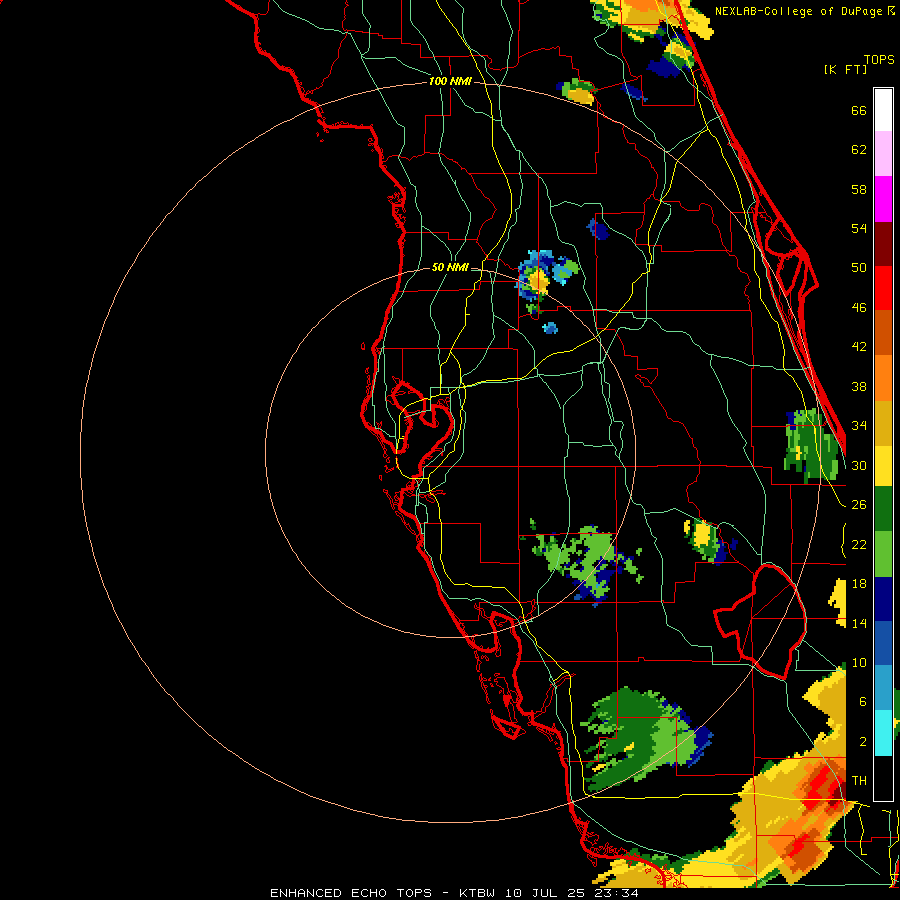
Task: Click the white 66 kft color swatch
Action: pos(883,110)
